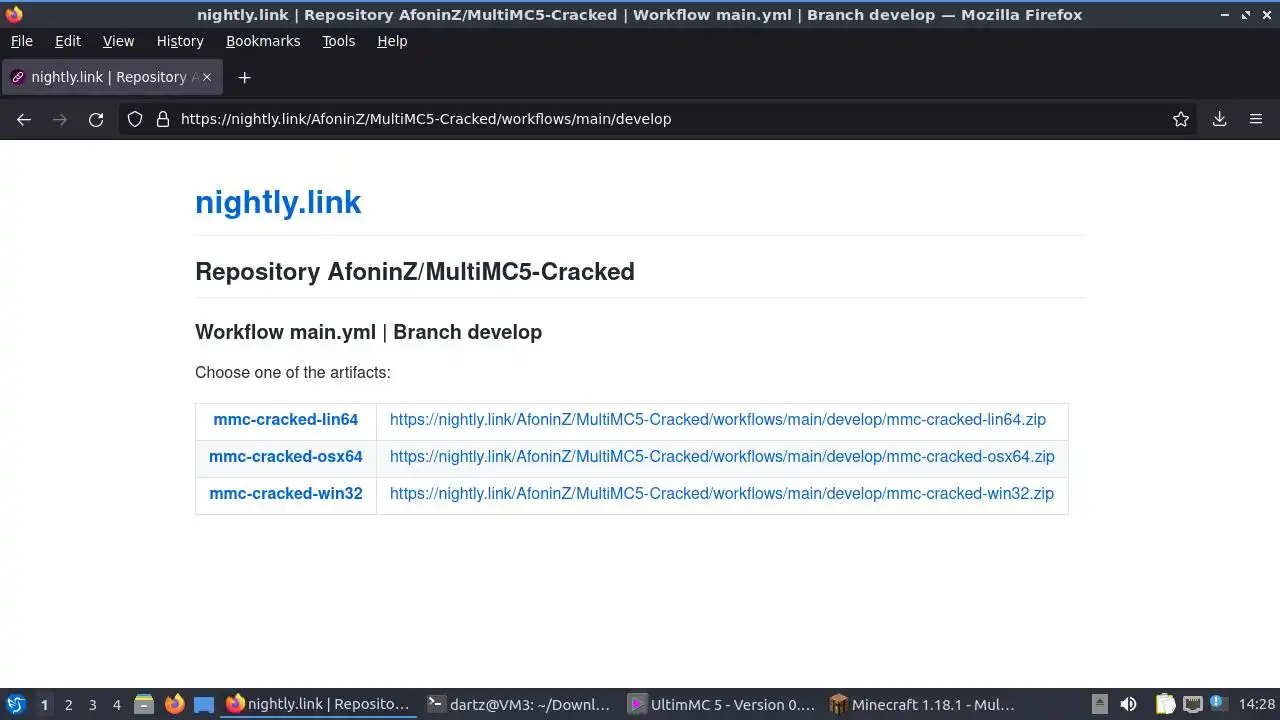The height and width of the screenshot is (720, 1280).
Task: Download the mmc-cracked-win32.zip URL
Action: [722, 494]
